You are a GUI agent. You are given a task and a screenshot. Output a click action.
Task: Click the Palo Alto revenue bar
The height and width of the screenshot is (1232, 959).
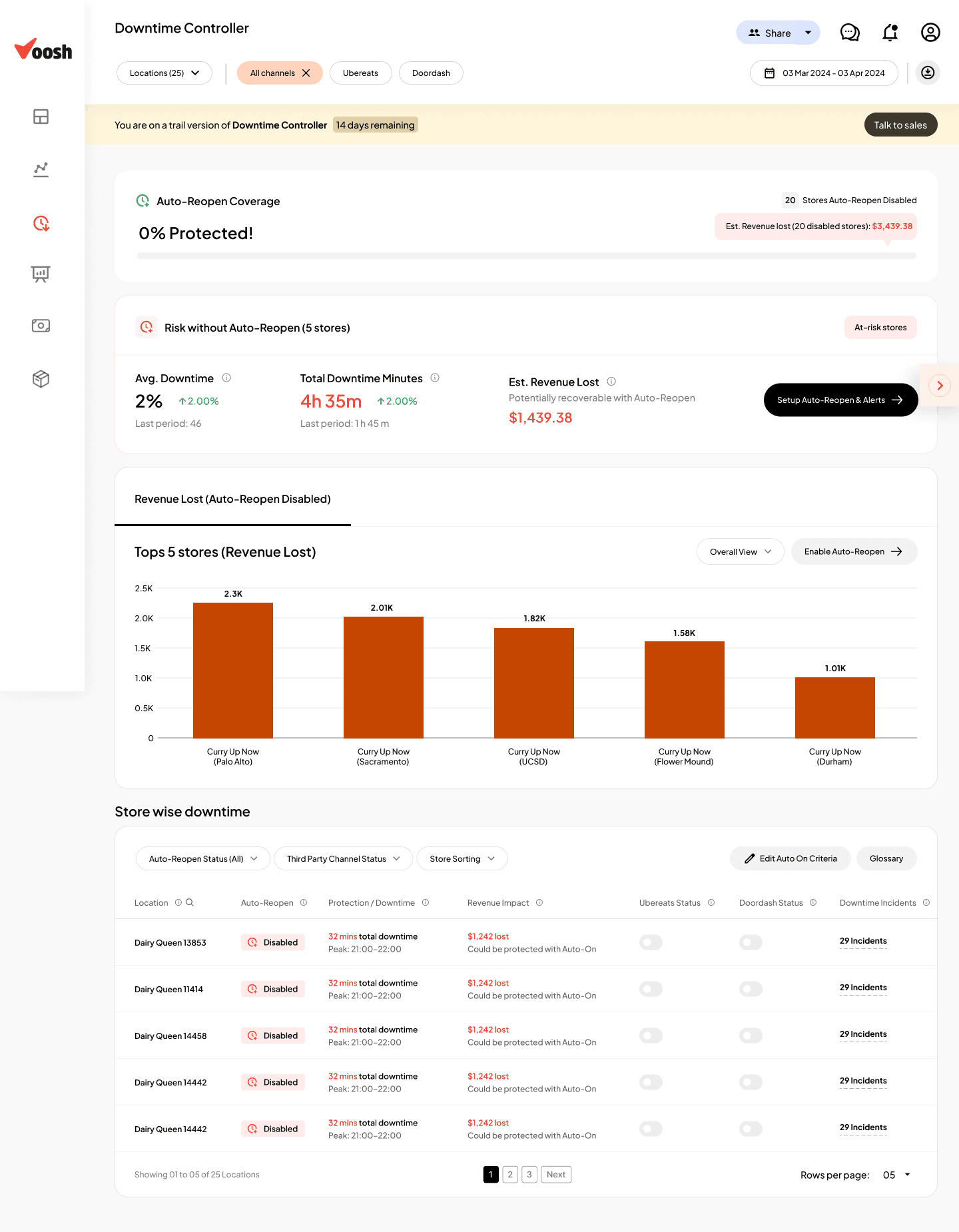point(233,670)
